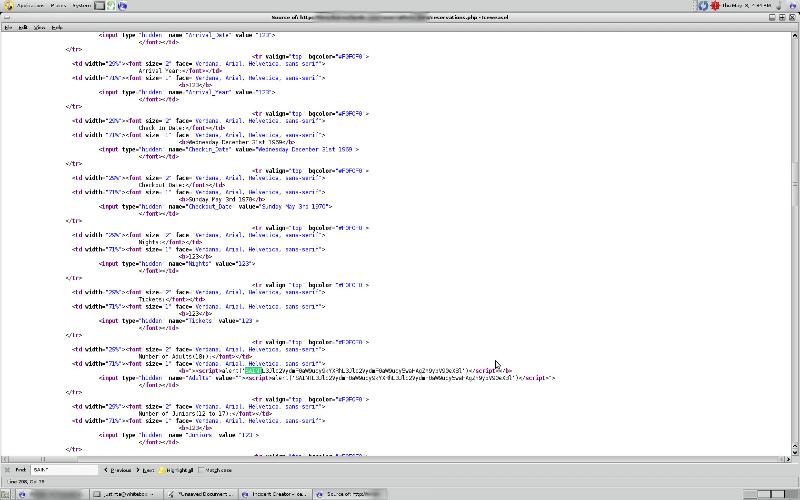Close the find bar with X icon
Screen dimensions: 800x500
[x=7, y=470]
